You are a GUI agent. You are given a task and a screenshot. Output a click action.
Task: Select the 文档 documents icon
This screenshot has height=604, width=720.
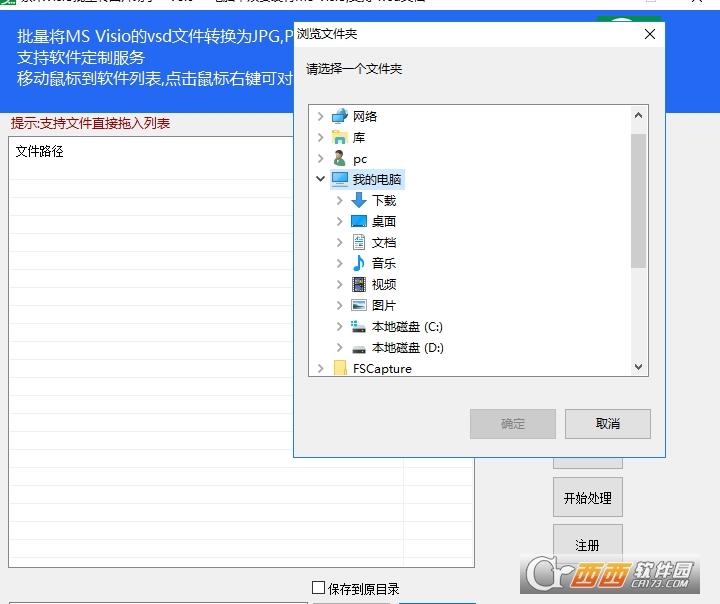pos(359,243)
